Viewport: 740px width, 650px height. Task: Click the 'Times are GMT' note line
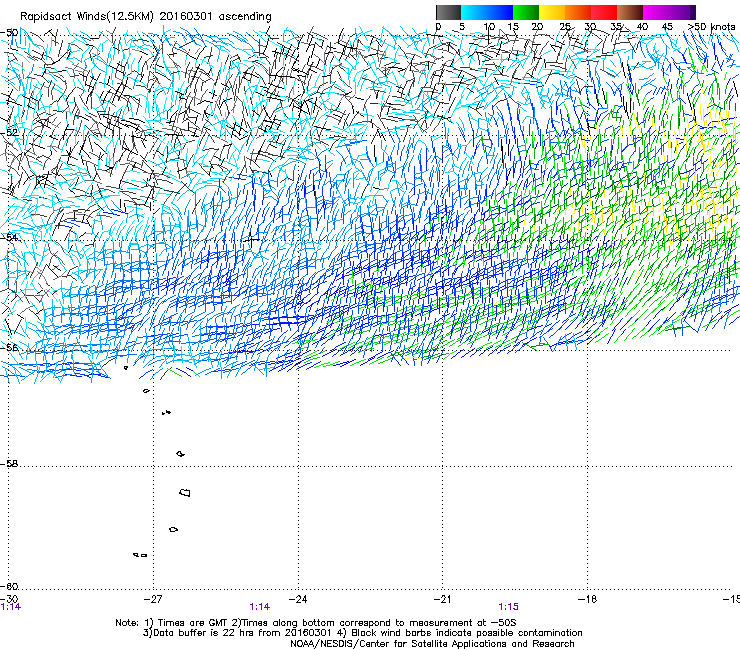[315, 623]
